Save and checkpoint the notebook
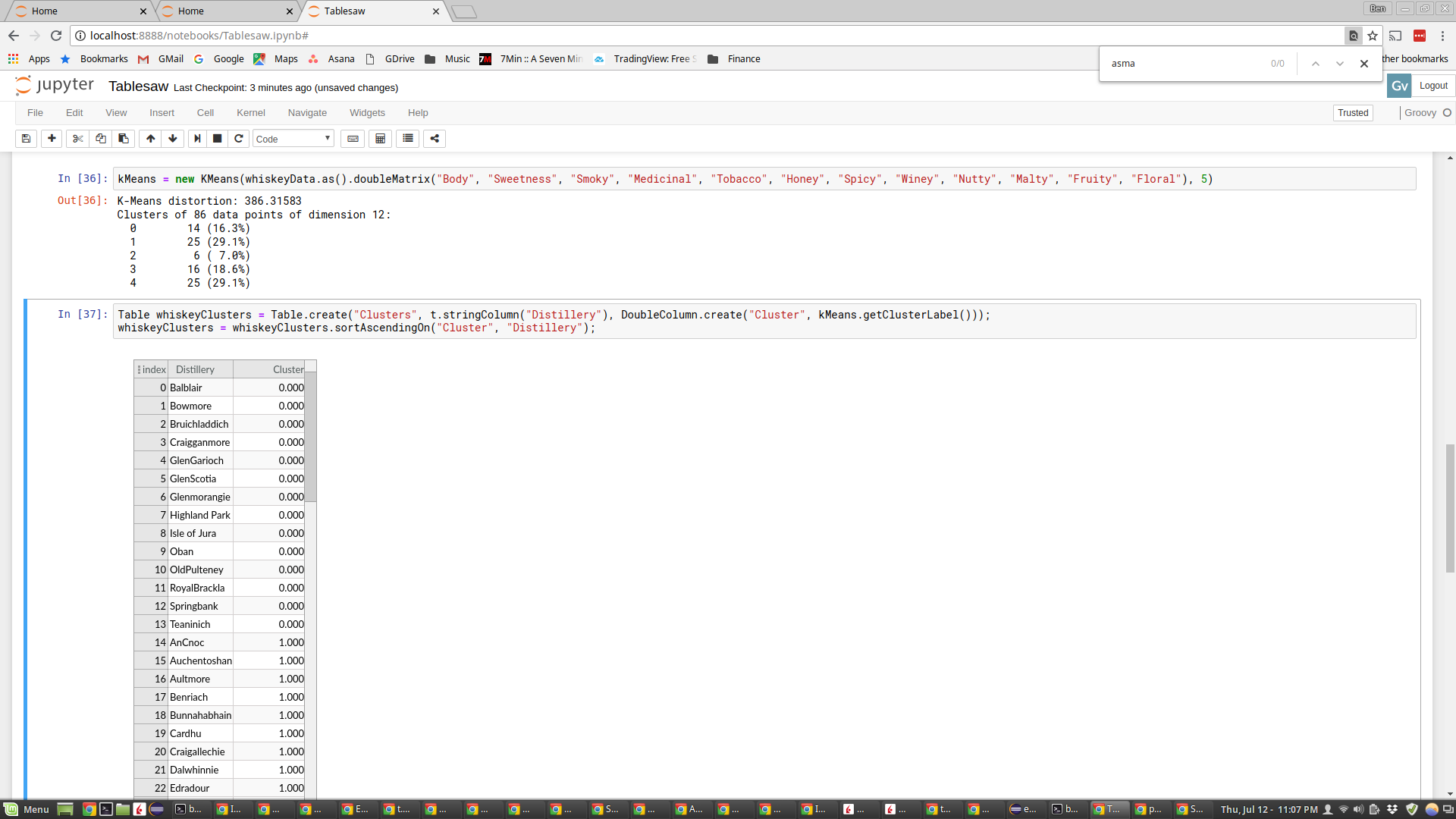Image resolution: width=1456 pixels, height=819 pixels. (x=25, y=139)
